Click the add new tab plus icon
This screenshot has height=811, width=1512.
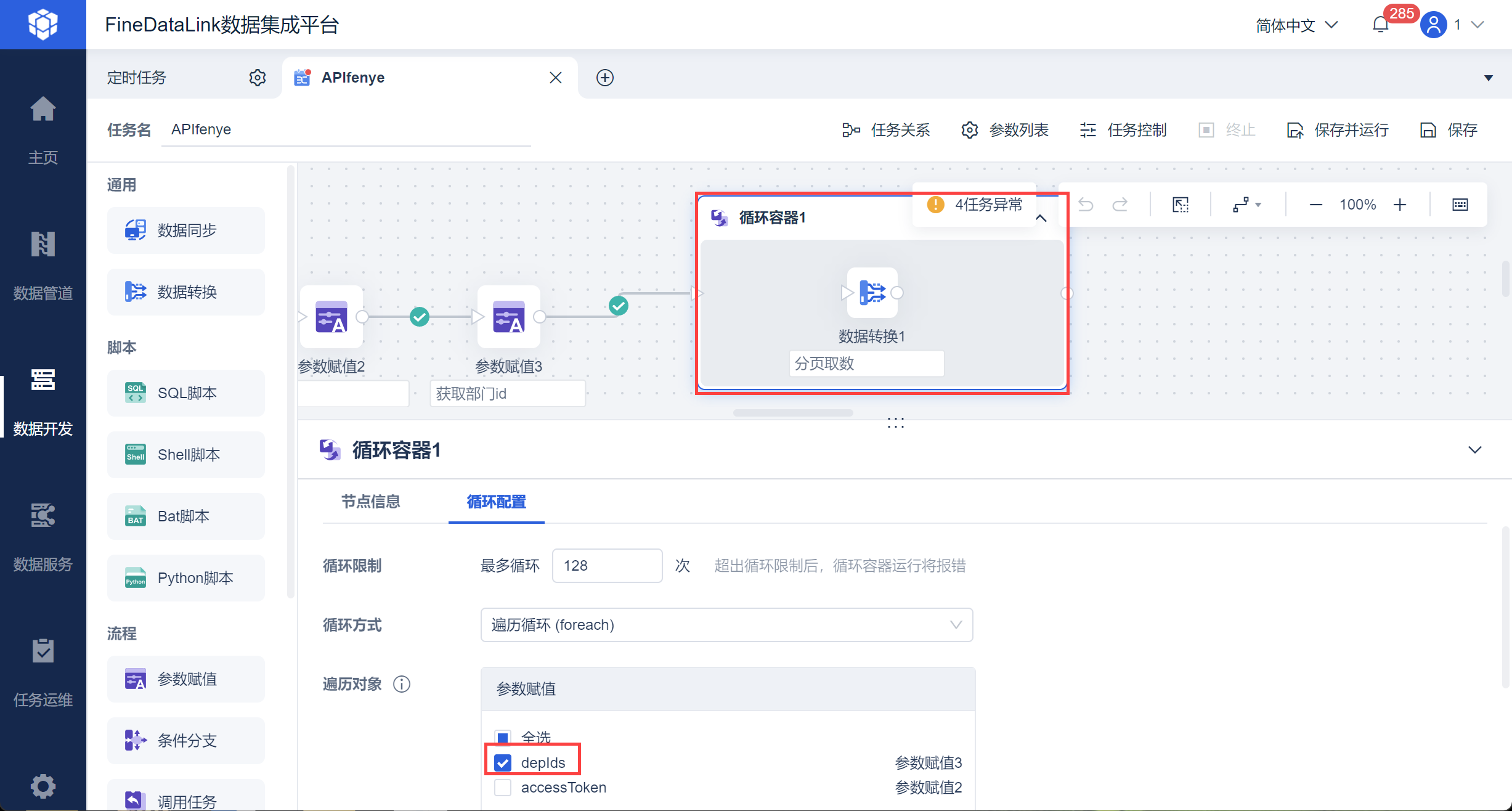[x=604, y=78]
